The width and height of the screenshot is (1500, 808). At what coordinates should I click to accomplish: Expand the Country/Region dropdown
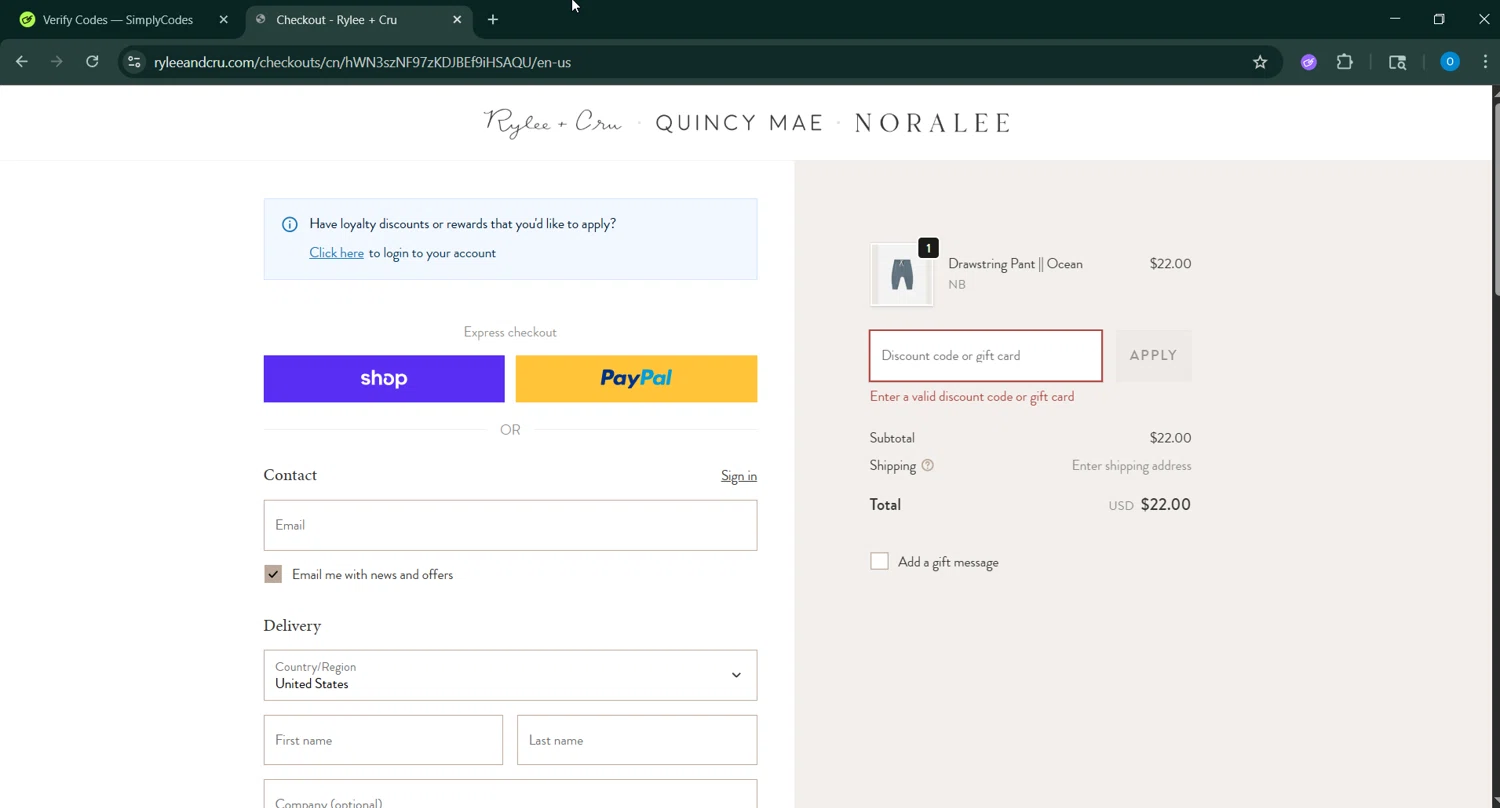510,675
